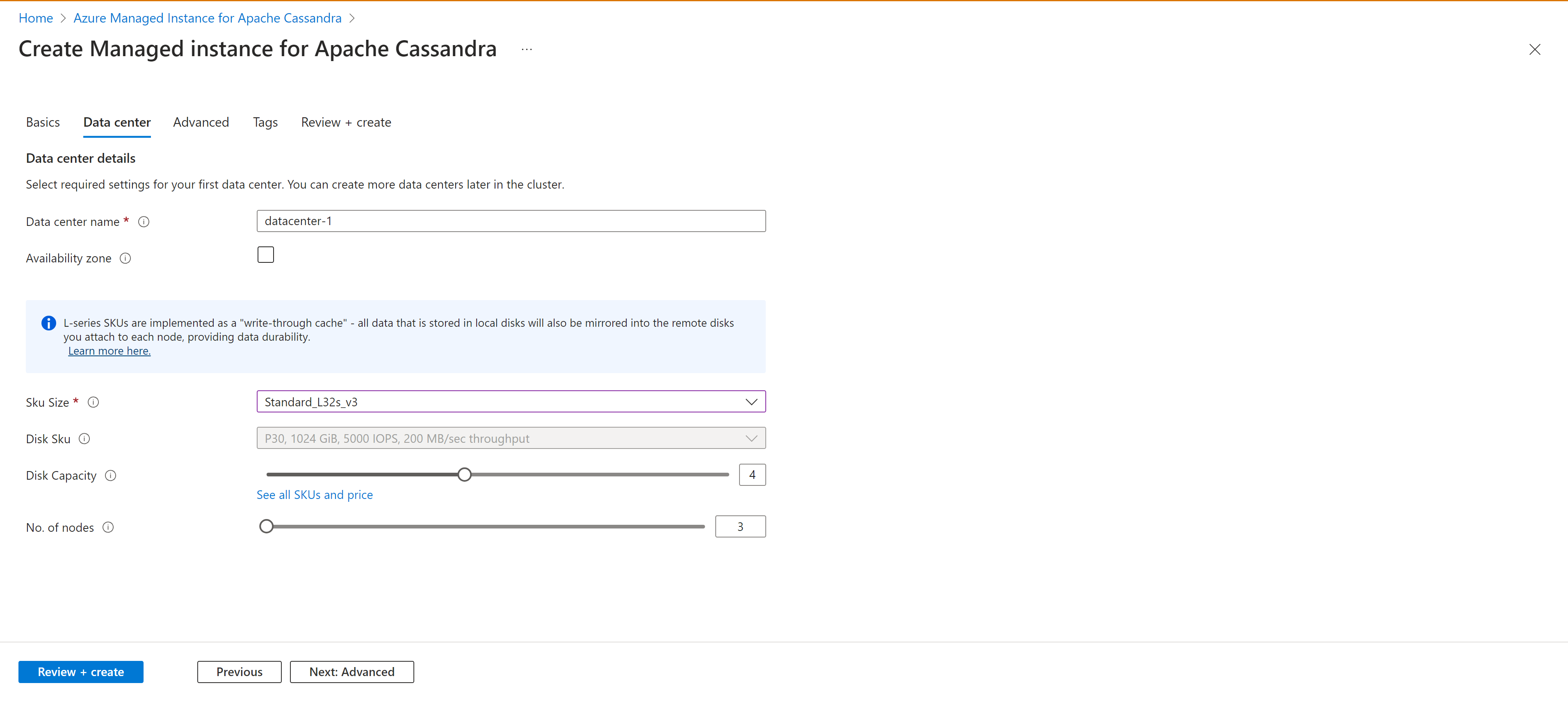
Task: Open the Sku Size dropdown
Action: click(x=511, y=402)
